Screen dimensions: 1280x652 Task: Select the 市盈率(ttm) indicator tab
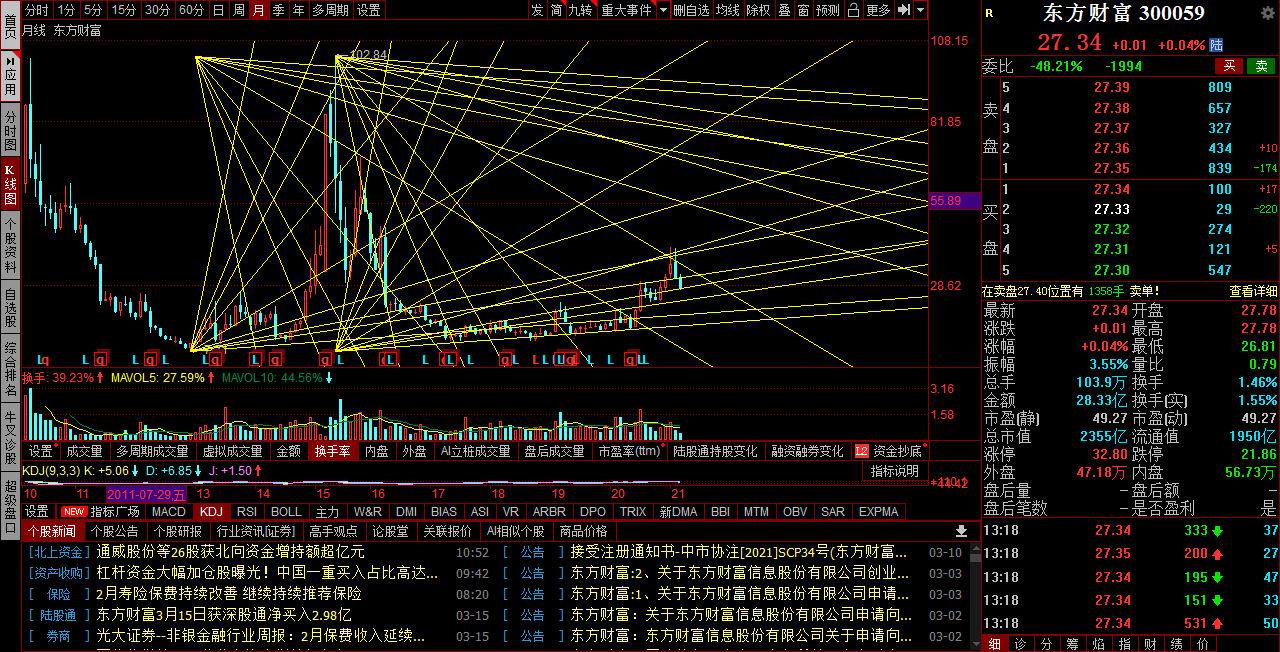click(x=629, y=451)
